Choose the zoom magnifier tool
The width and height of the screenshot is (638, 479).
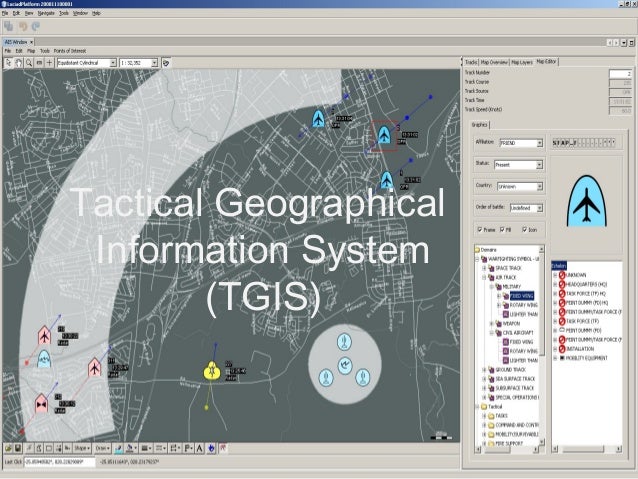29,61
